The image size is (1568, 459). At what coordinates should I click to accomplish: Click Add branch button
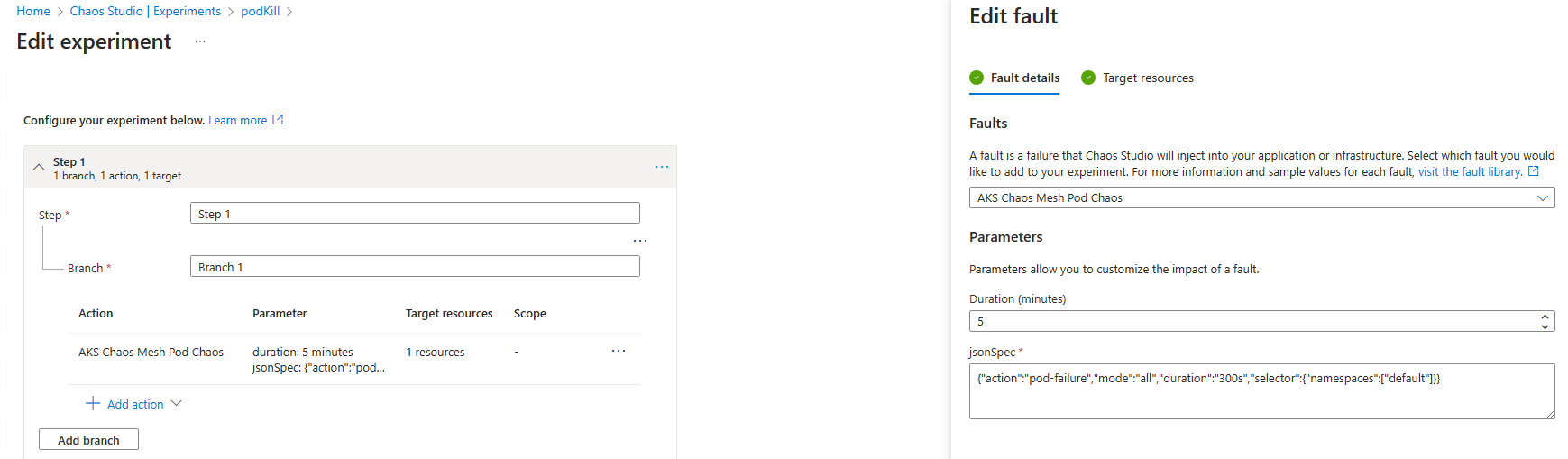(x=88, y=439)
